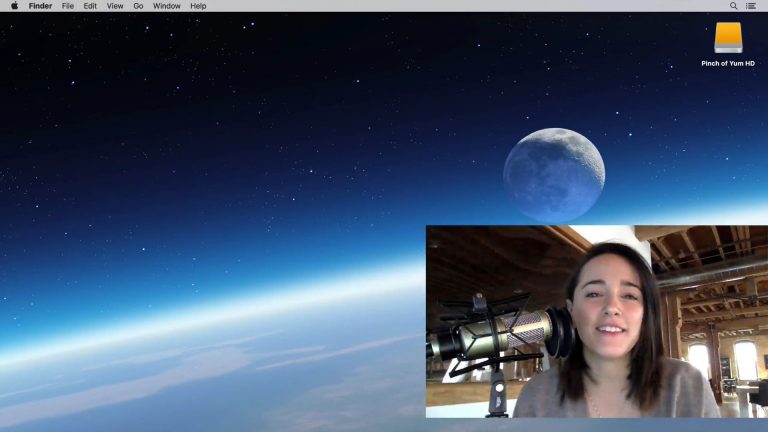Click the Pinch of Yum HD label
Image resolution: width=768 pixels, height=432 pixels.
pyautogui.click(x=728, y=63)
